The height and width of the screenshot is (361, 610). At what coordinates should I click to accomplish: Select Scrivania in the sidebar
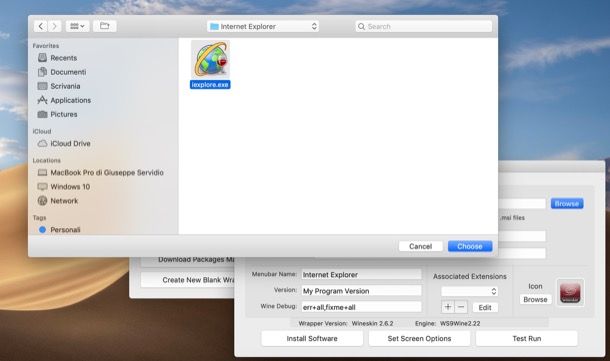click(x=65, y=86)
